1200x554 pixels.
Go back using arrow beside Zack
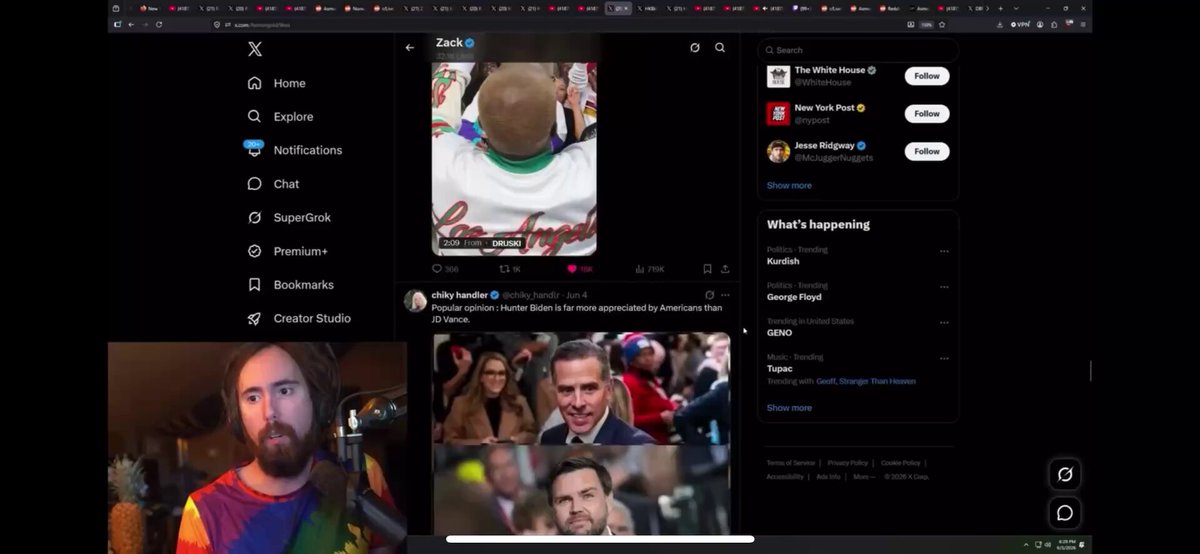[409, 47]
